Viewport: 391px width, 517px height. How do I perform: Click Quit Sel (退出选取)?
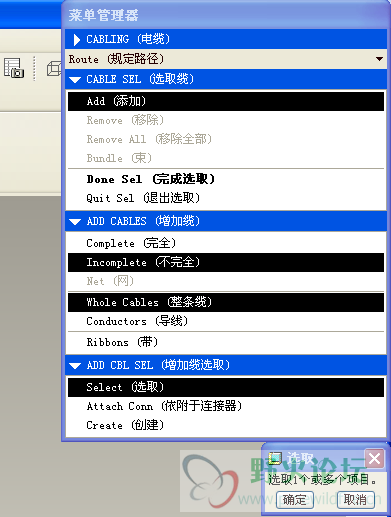[x=226, y=198]
